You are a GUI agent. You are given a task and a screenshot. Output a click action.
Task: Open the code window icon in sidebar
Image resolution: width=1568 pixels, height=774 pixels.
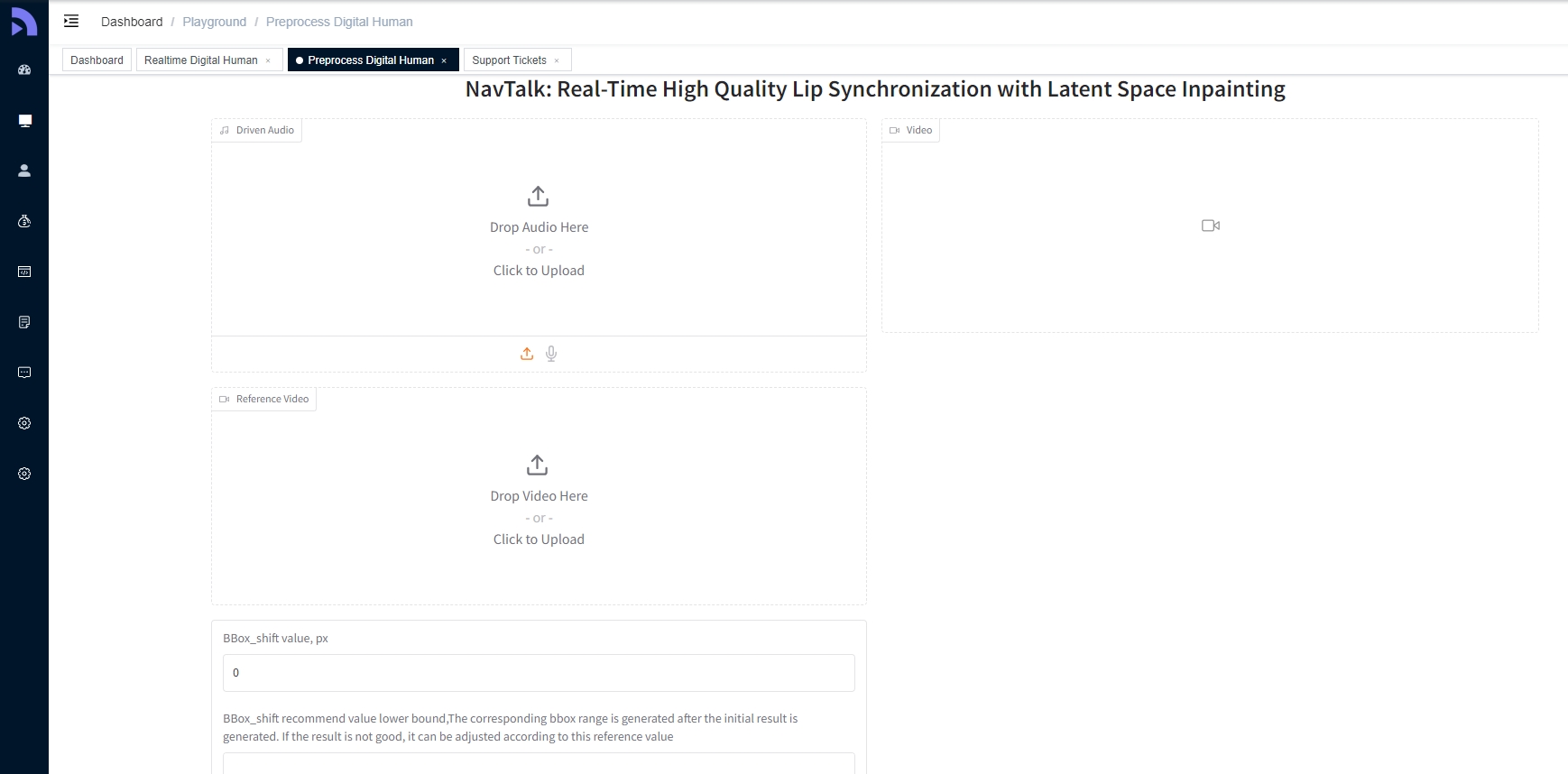[x=24, y=272]
